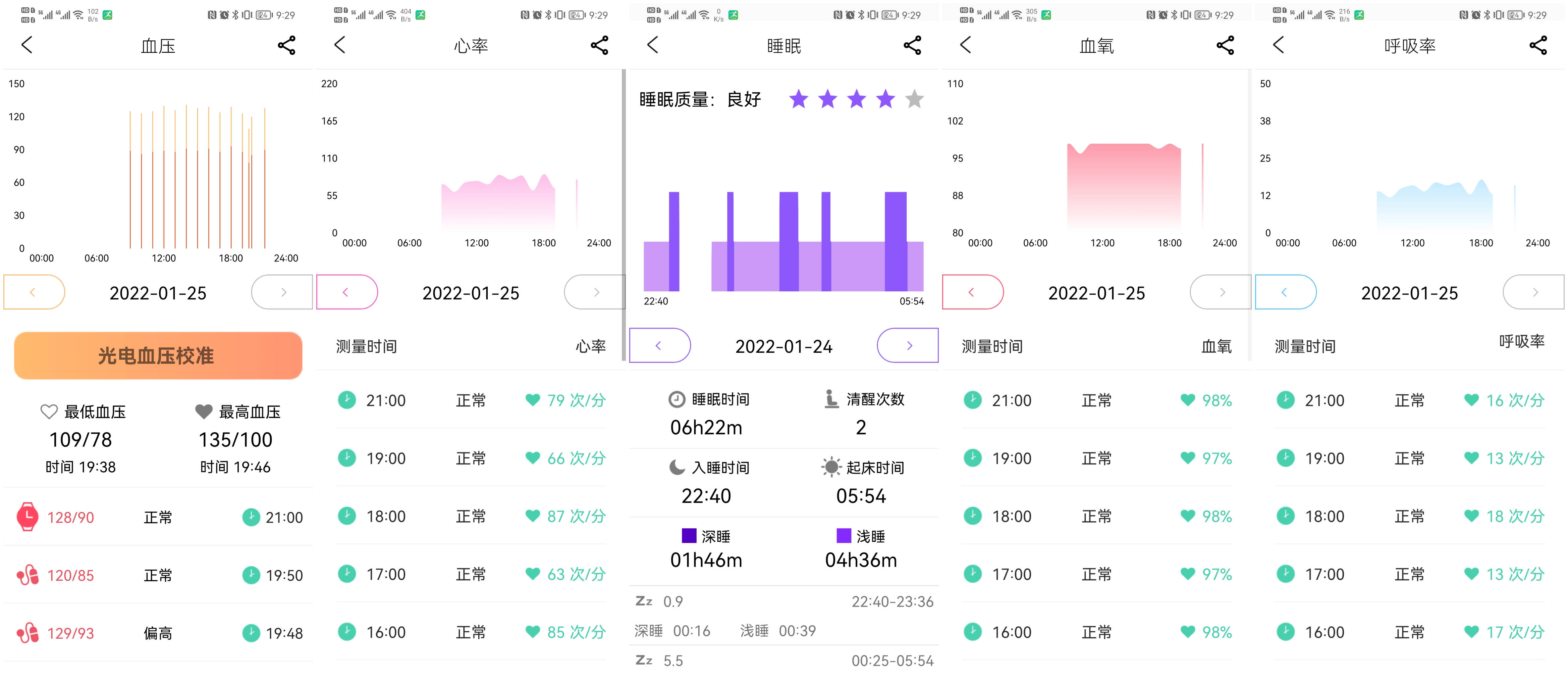Screen dimensions: 1568x678
Task: Tap share icon on respiratory rate (呼吸率) screen
Action: [x=1537, y=45]
